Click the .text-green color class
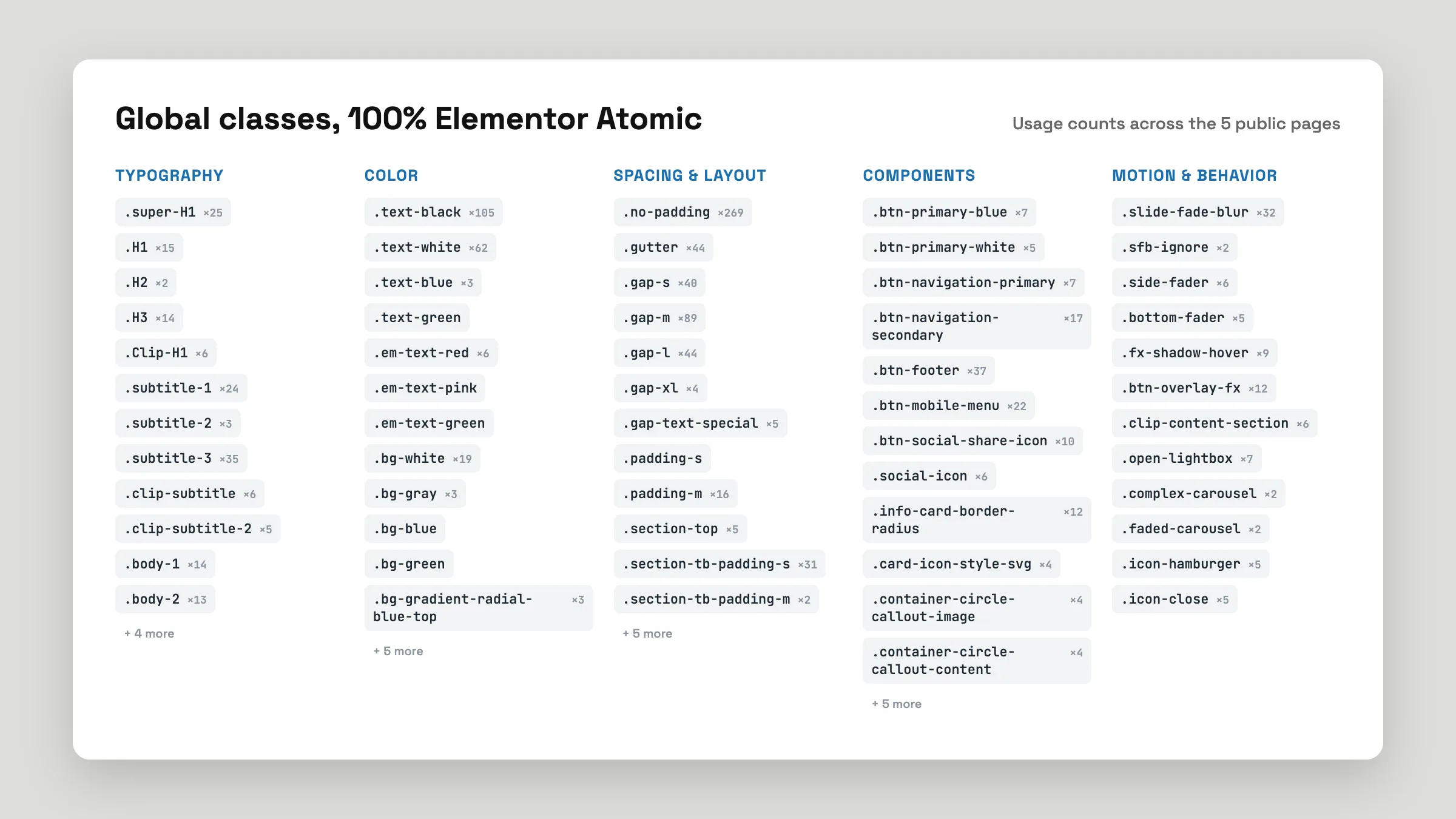The height and width of the screenshot is (819, 1456). [417, 318]
